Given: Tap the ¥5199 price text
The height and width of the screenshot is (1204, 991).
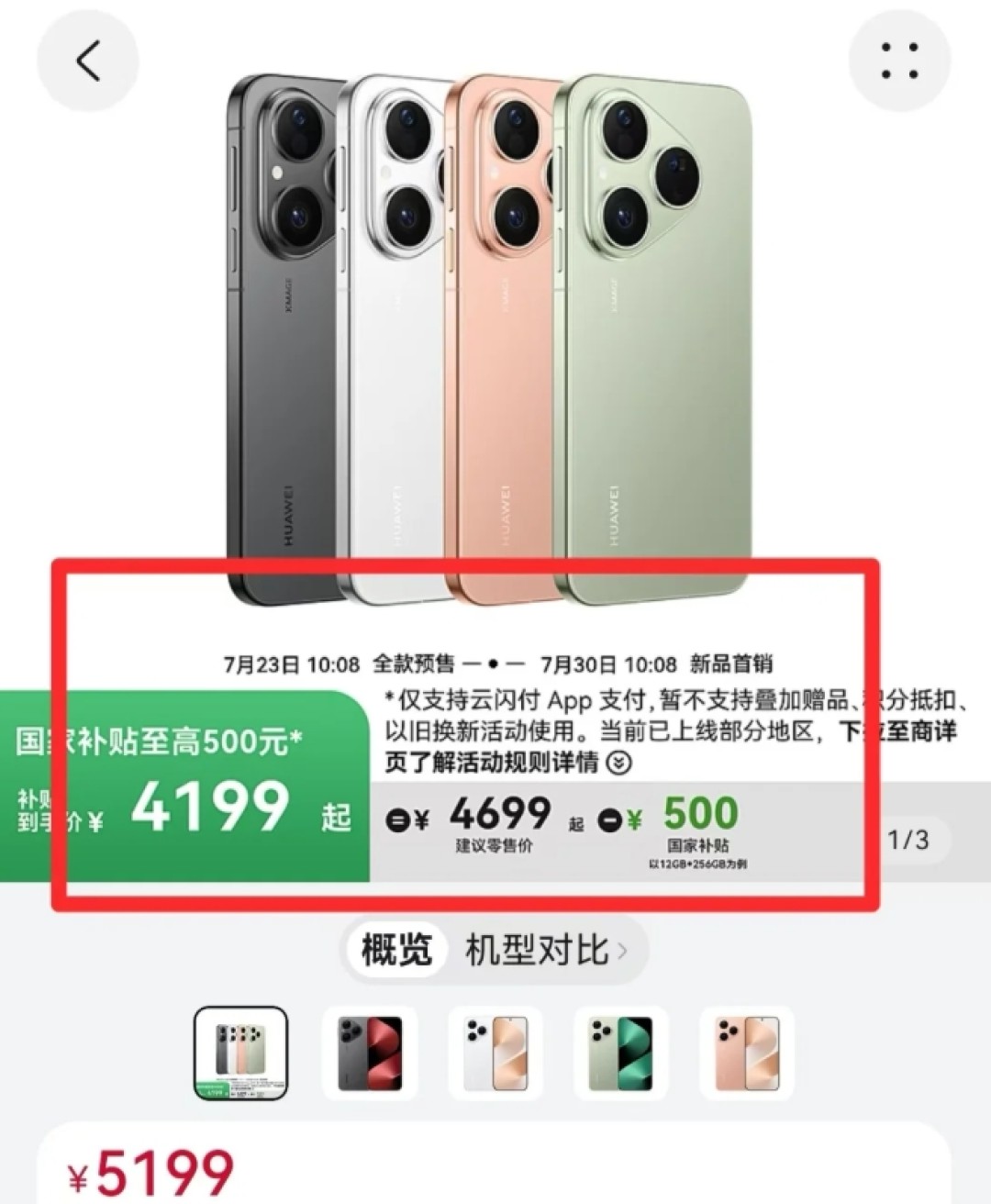Looking at the screenshot, I should 151,1175.
